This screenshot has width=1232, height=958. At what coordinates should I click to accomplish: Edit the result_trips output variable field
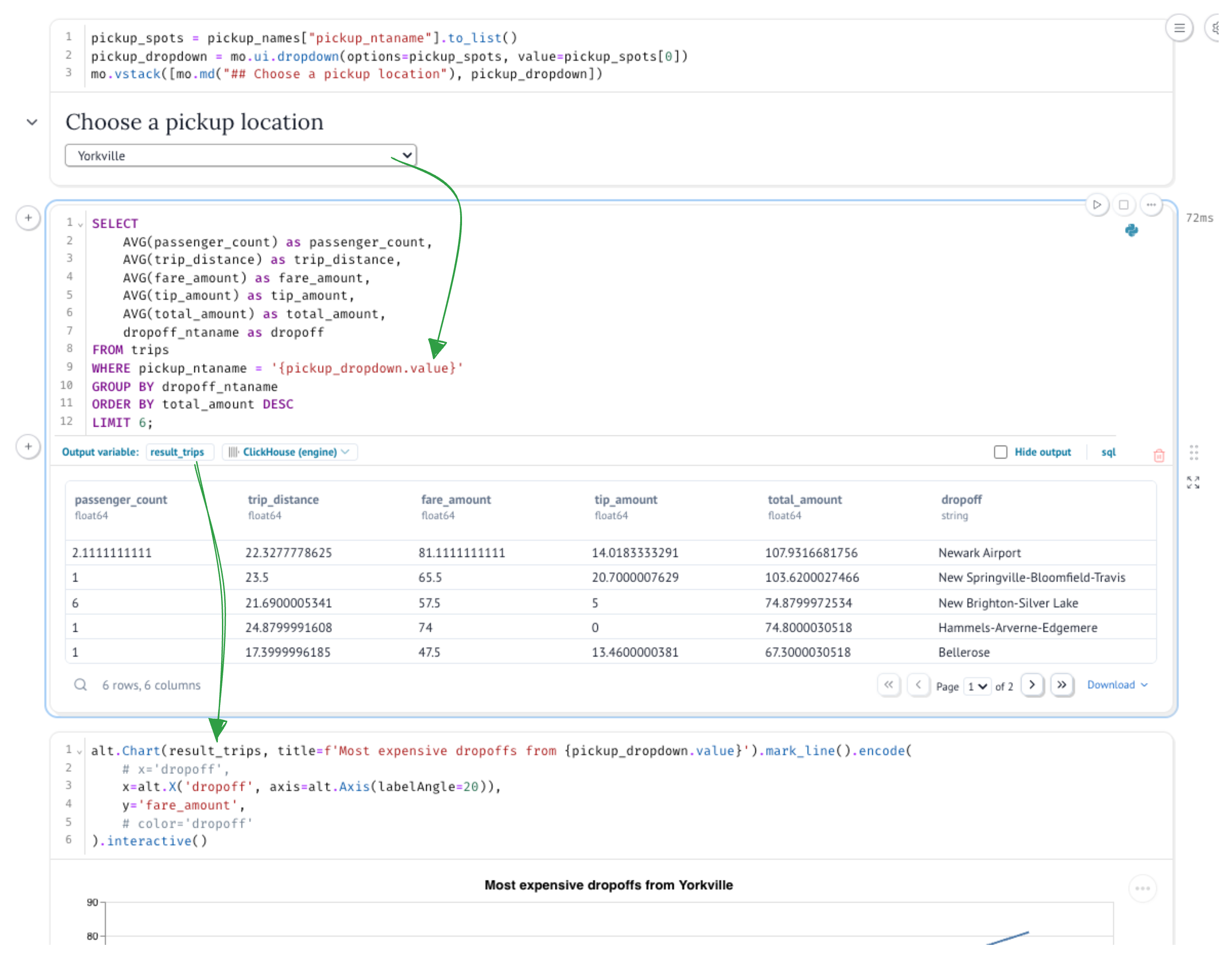click(x=179, y=452)
